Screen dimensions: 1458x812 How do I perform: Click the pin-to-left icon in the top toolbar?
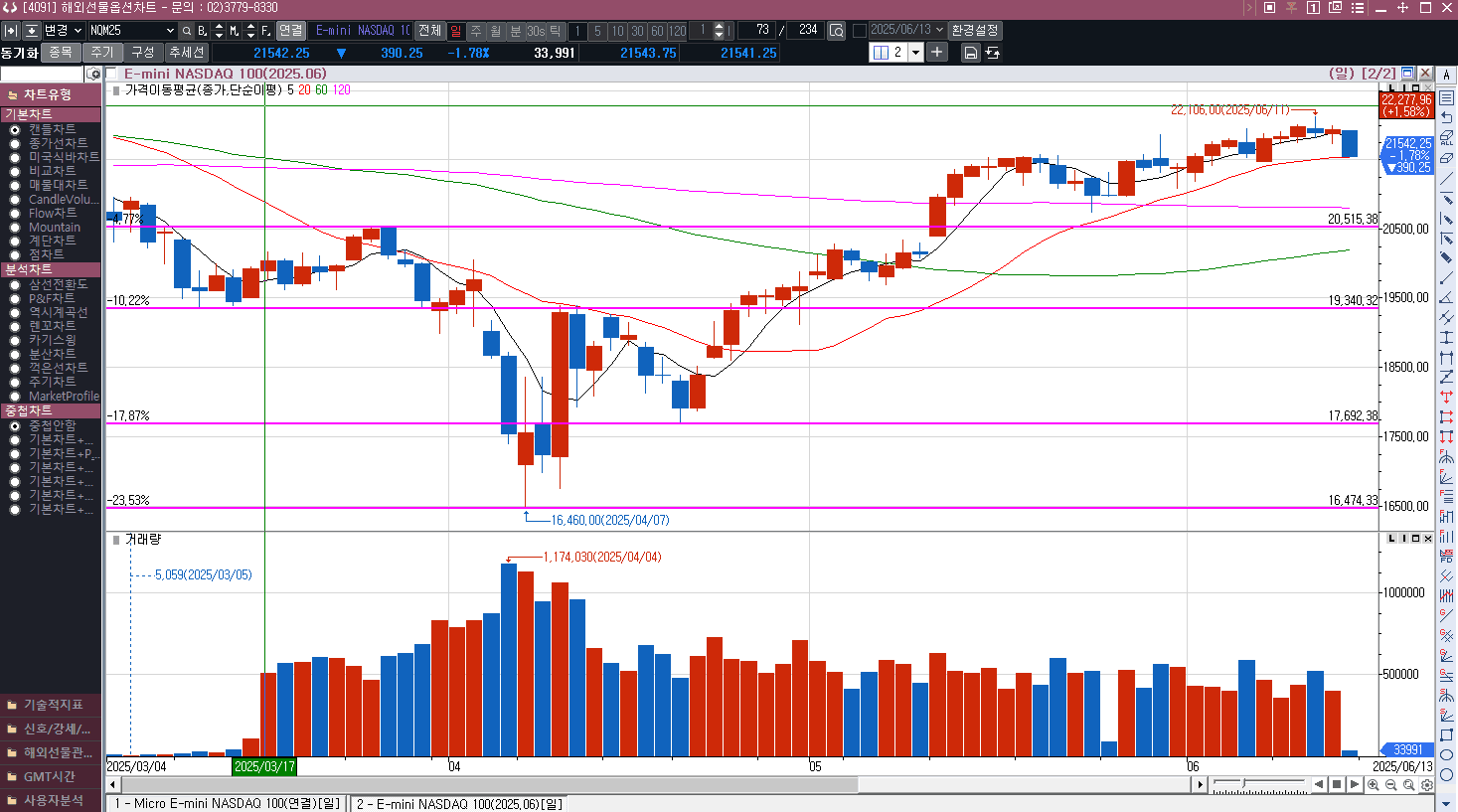click(x=11, y=31)
